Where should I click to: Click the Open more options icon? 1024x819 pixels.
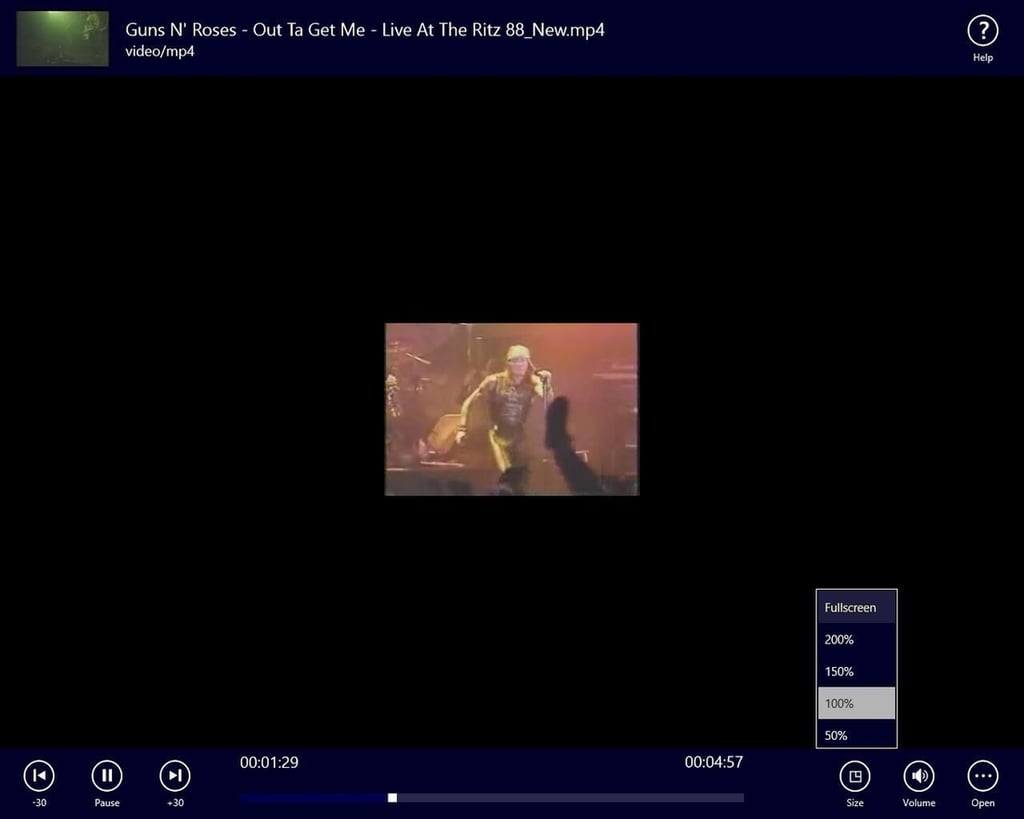point(983,776)
